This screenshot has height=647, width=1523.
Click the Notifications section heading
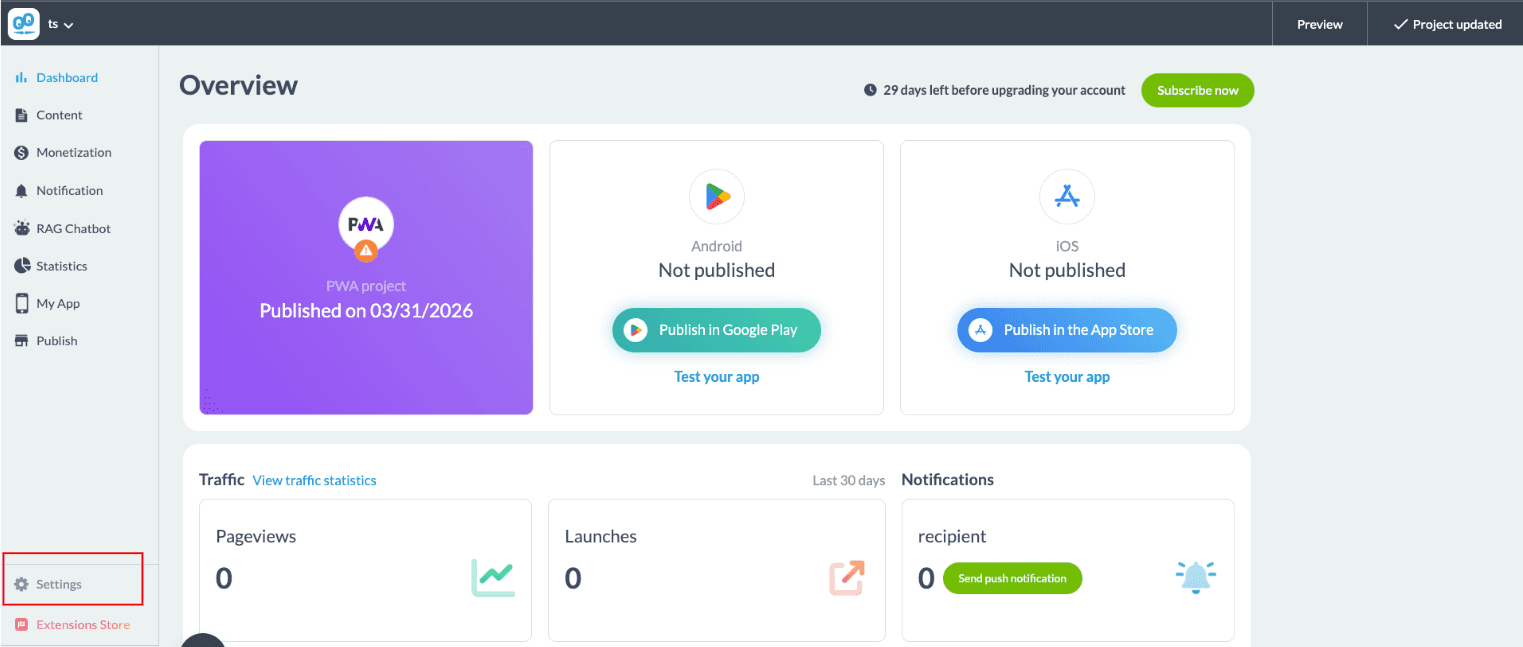947,480
